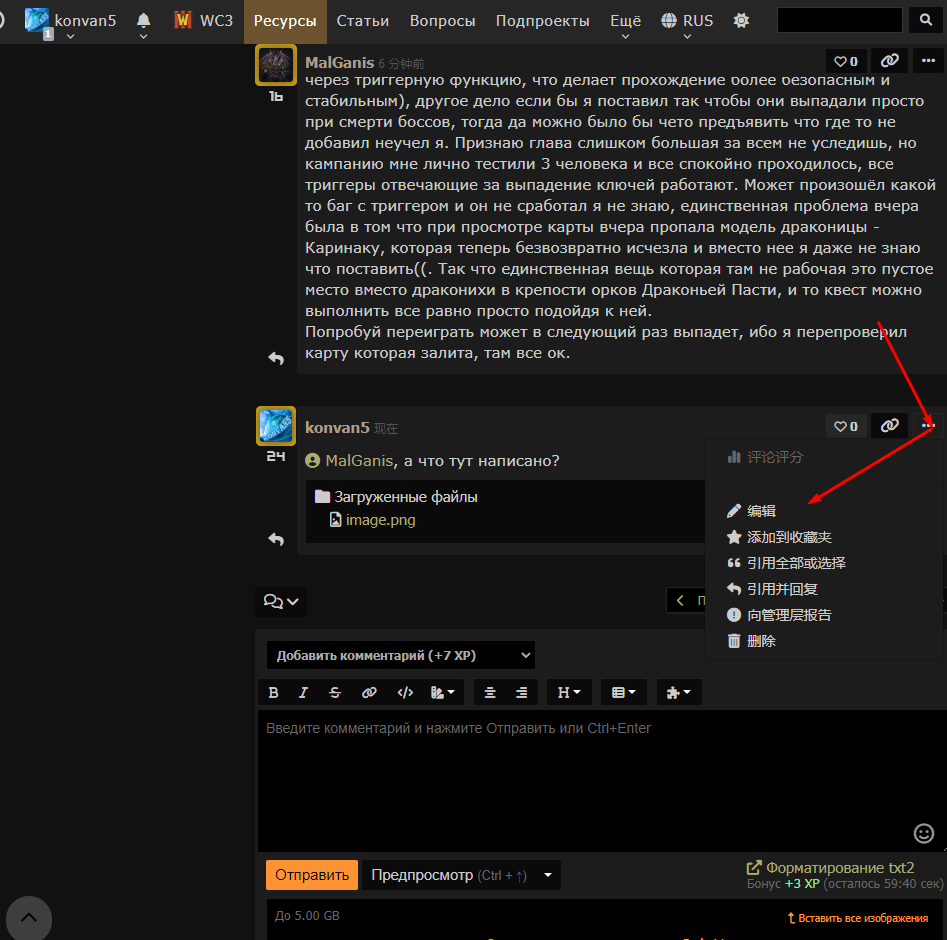
Task: Click 'Вставить все изображения' link
Action: [x=858, y=918]
